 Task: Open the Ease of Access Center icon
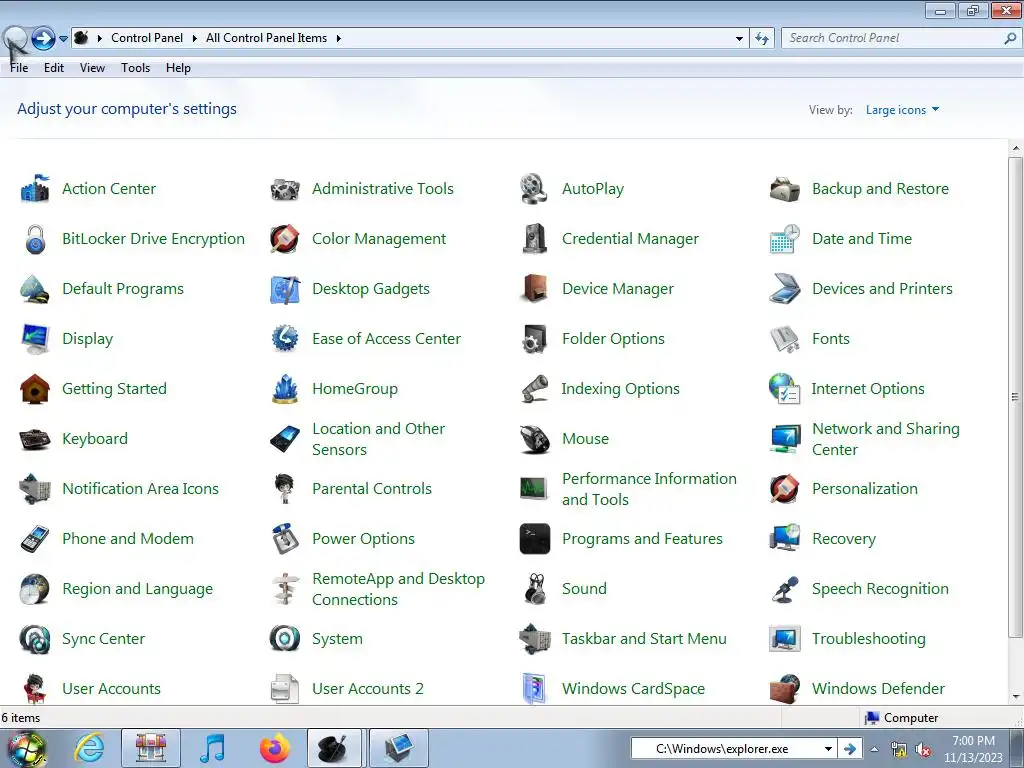(285, 339)
